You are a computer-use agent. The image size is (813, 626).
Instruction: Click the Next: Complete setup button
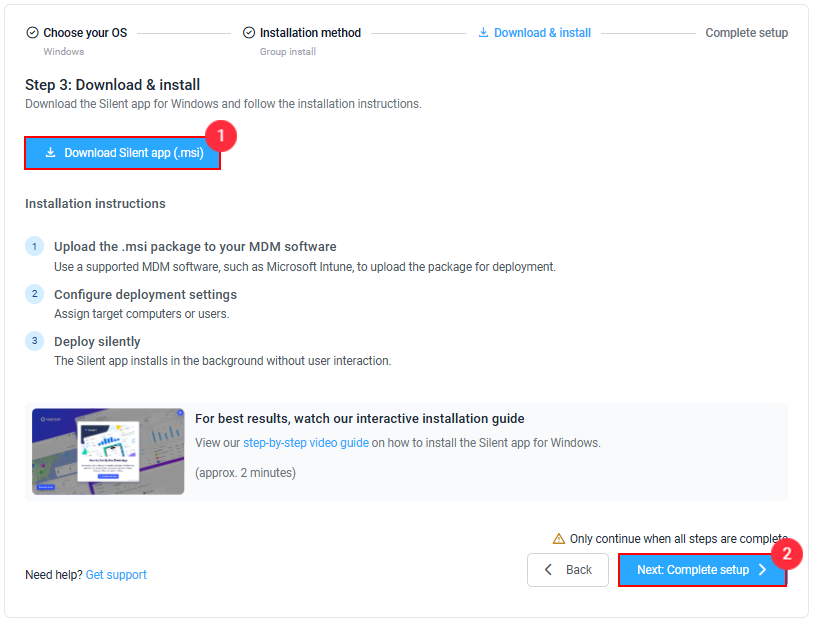[x=702, y=570]
